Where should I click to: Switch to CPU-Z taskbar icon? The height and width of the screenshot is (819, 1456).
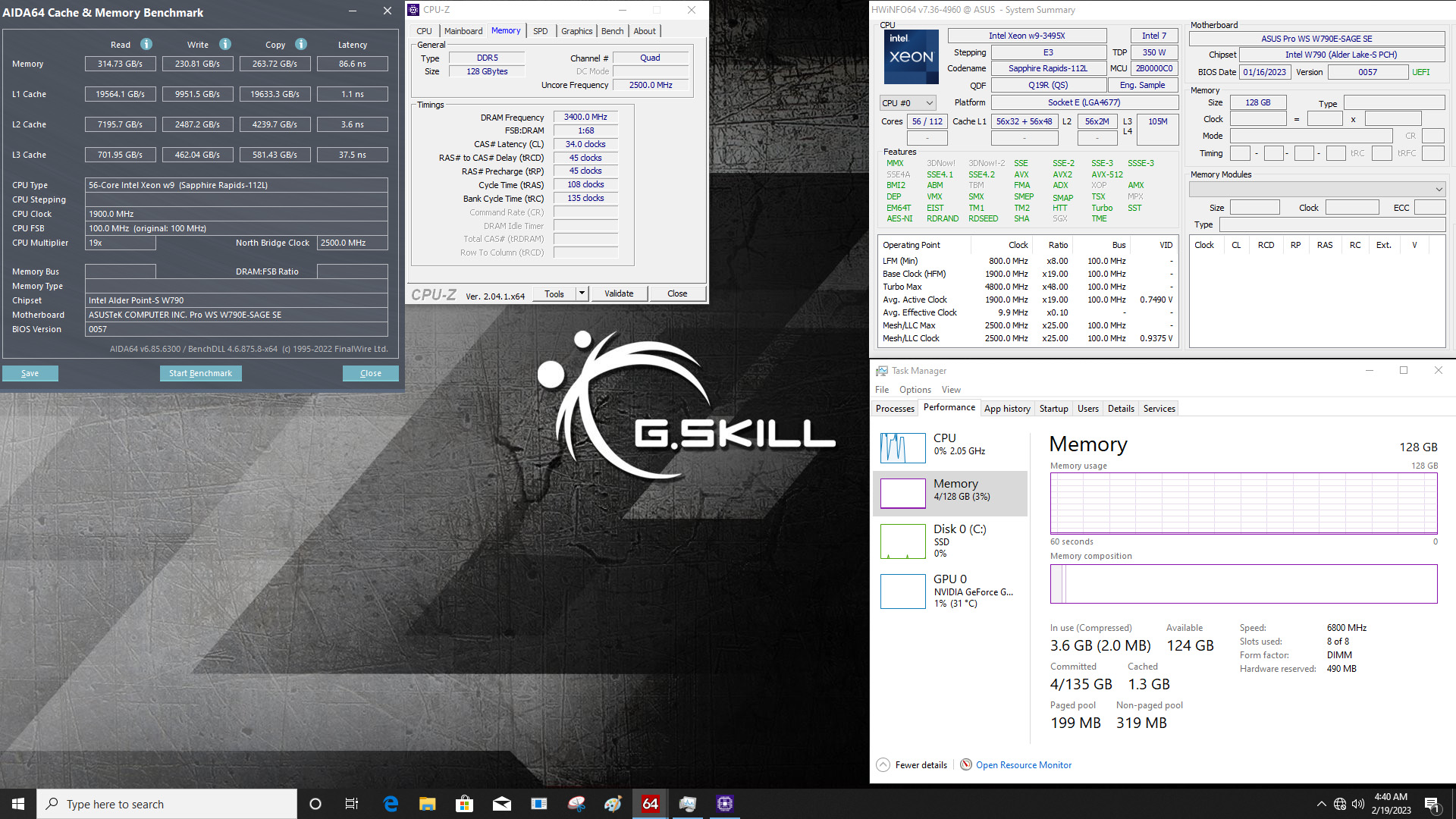725,804
